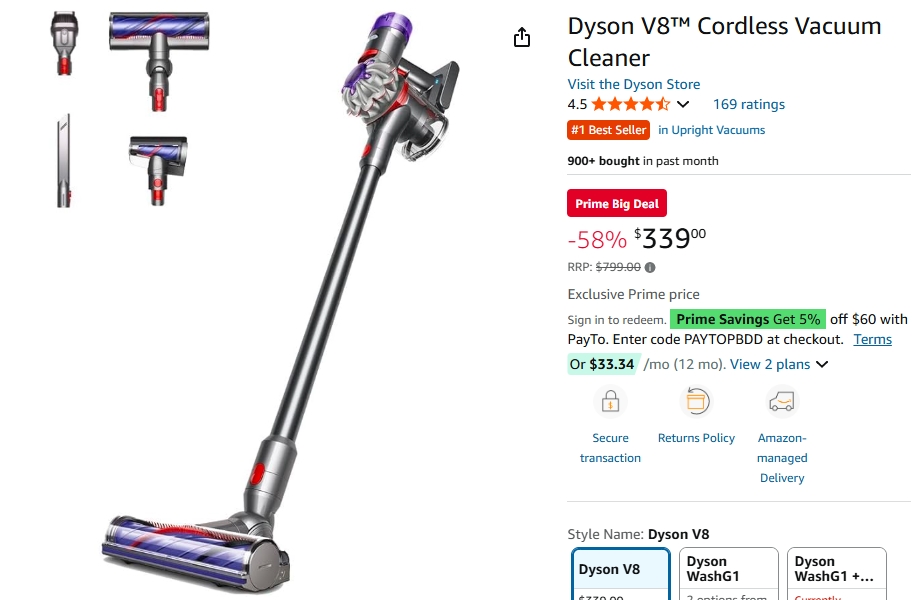Expand the View 2 plans dropdown
Screen dimensions: 918x600
tap(779, 364)
